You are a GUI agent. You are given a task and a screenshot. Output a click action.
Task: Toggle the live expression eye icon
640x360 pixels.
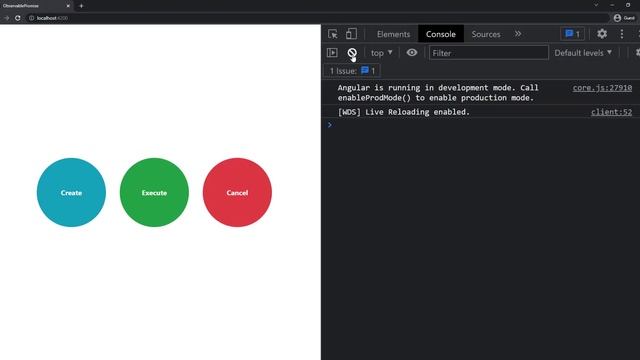click(412, 53)
